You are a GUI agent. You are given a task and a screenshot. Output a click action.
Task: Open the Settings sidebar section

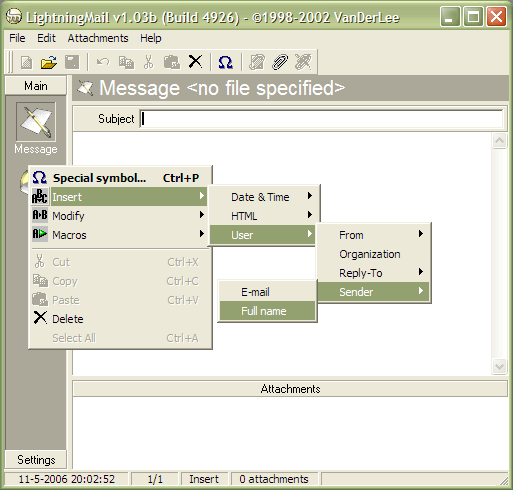[x=36, y=460]
